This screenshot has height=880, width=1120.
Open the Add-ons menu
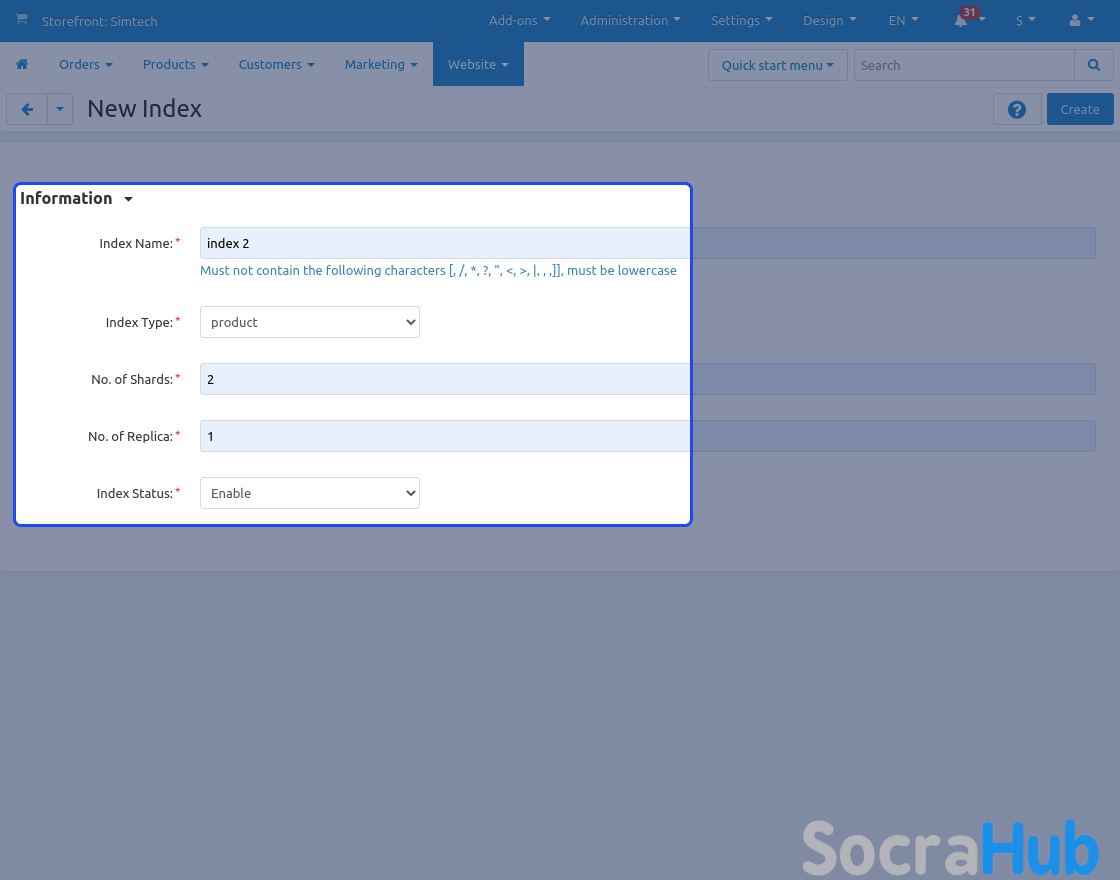(x=519, y=20)
